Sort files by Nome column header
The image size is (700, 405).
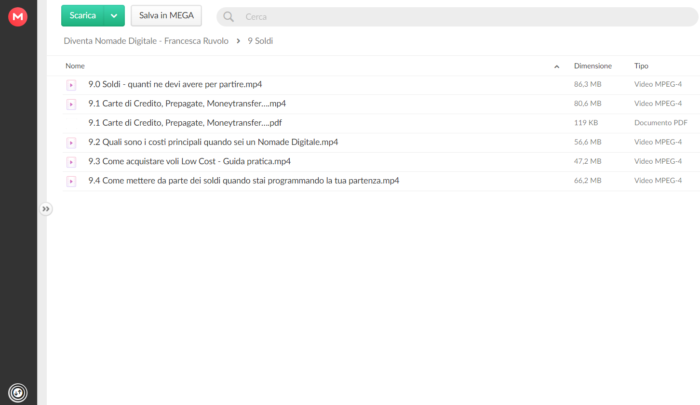coord(75,66)
